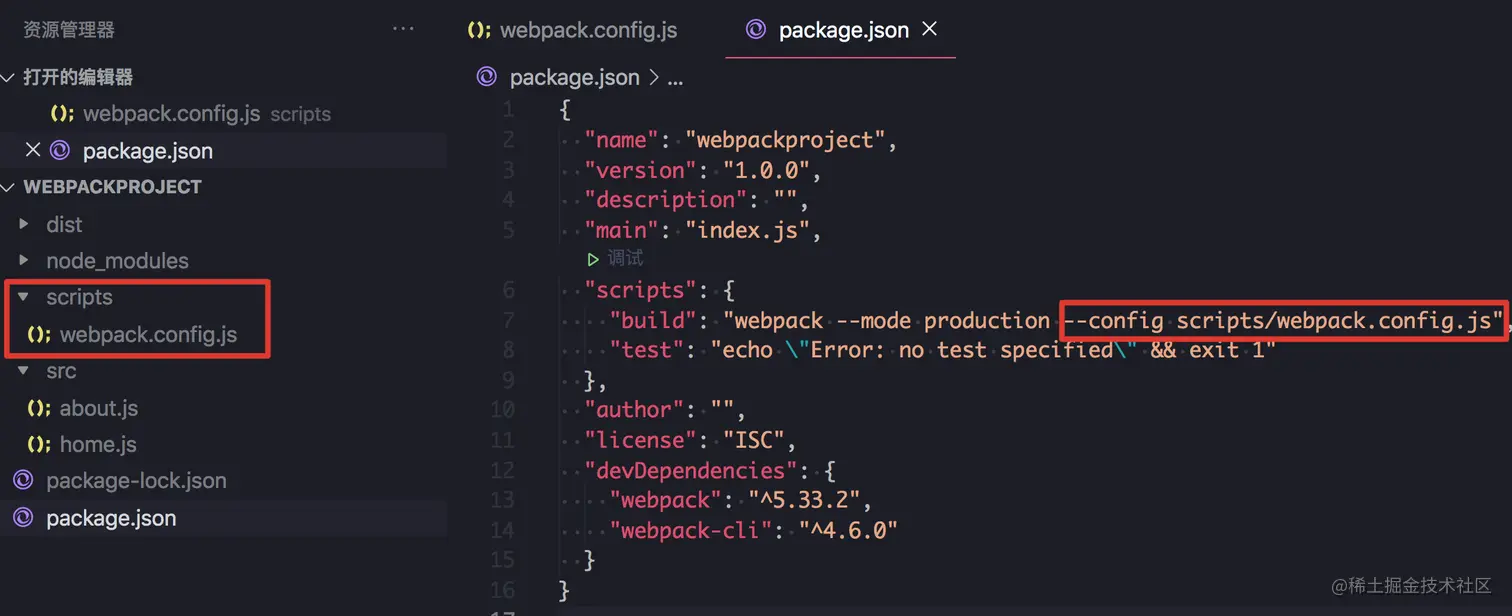1512x616 pixels.
Task: Click the "^4.6.0" webpack-cli version value
Action: [848, 530]
